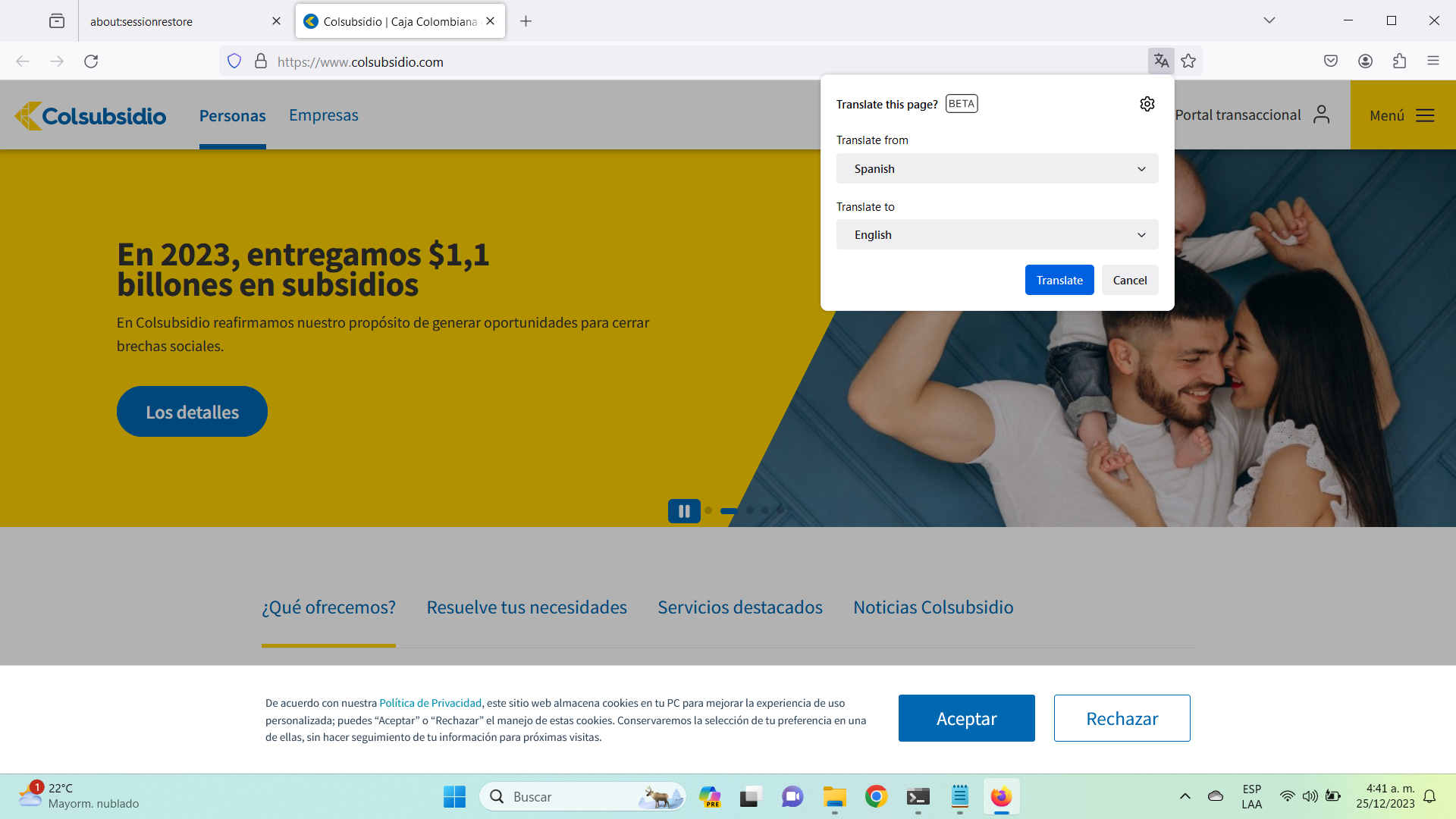Bookmark this page with star icon
This screenshot has width=1456, height=819.
(1188, 61)
